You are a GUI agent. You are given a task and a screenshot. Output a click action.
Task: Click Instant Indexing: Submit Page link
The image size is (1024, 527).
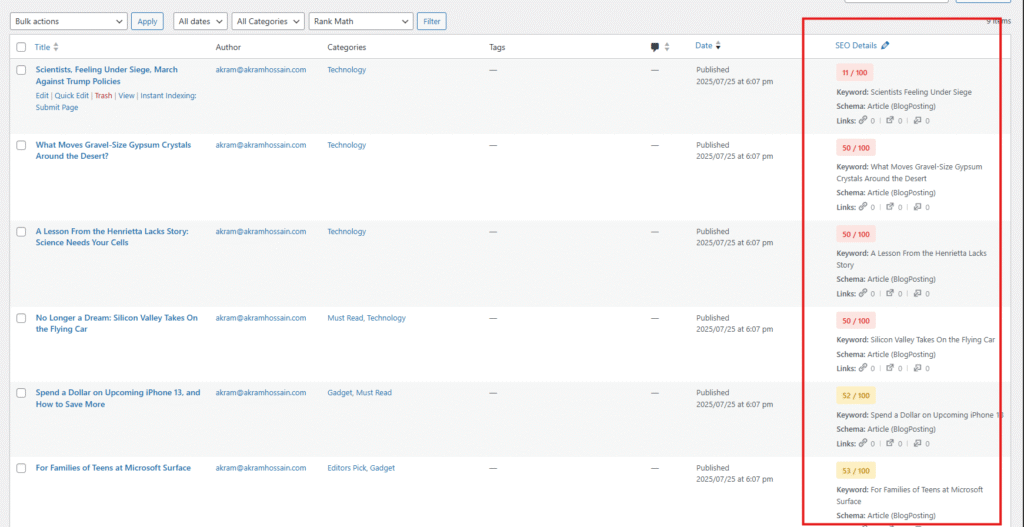tap(116, 101)
